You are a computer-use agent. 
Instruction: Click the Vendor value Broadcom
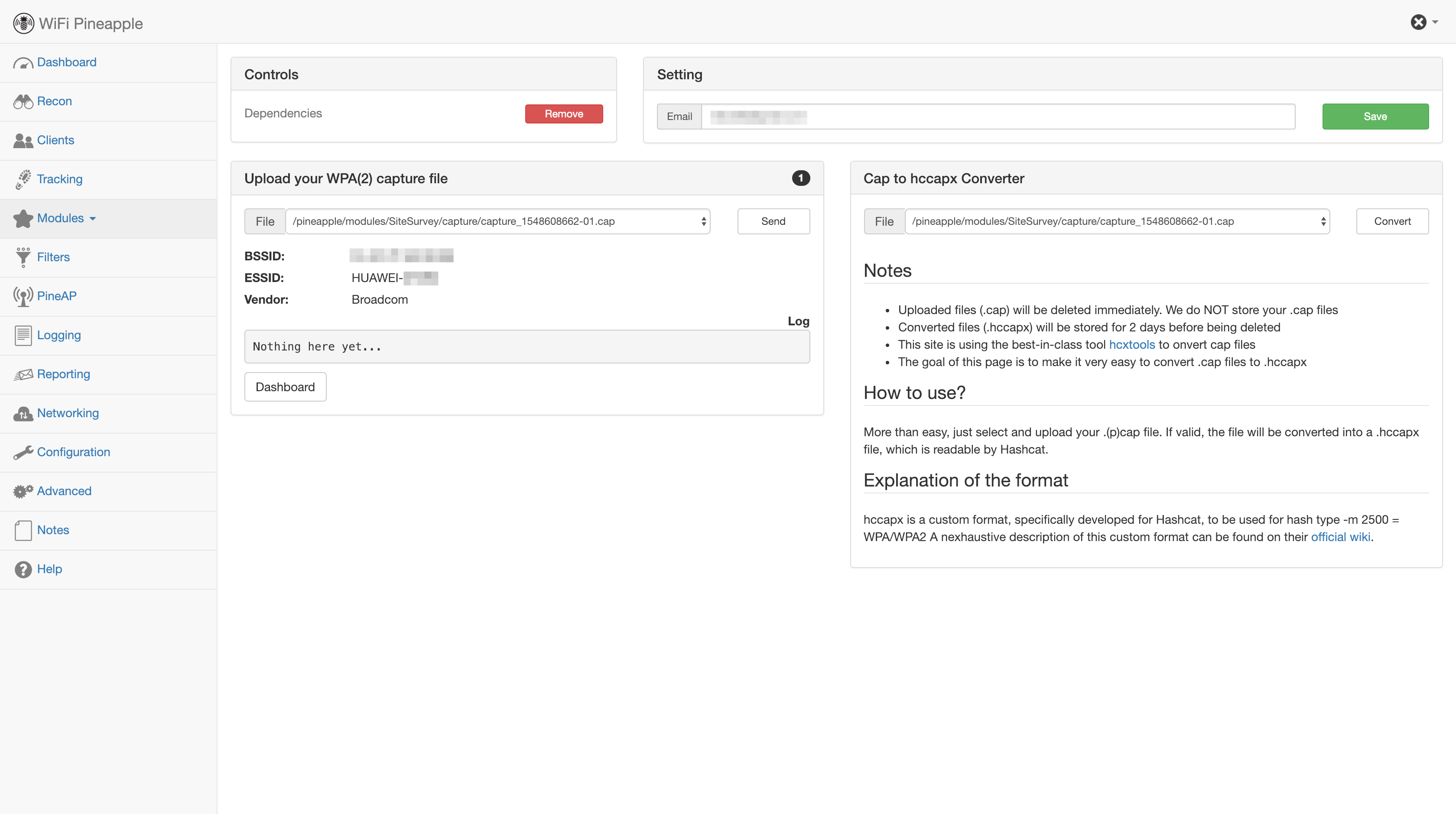click(x=380, y=299)
